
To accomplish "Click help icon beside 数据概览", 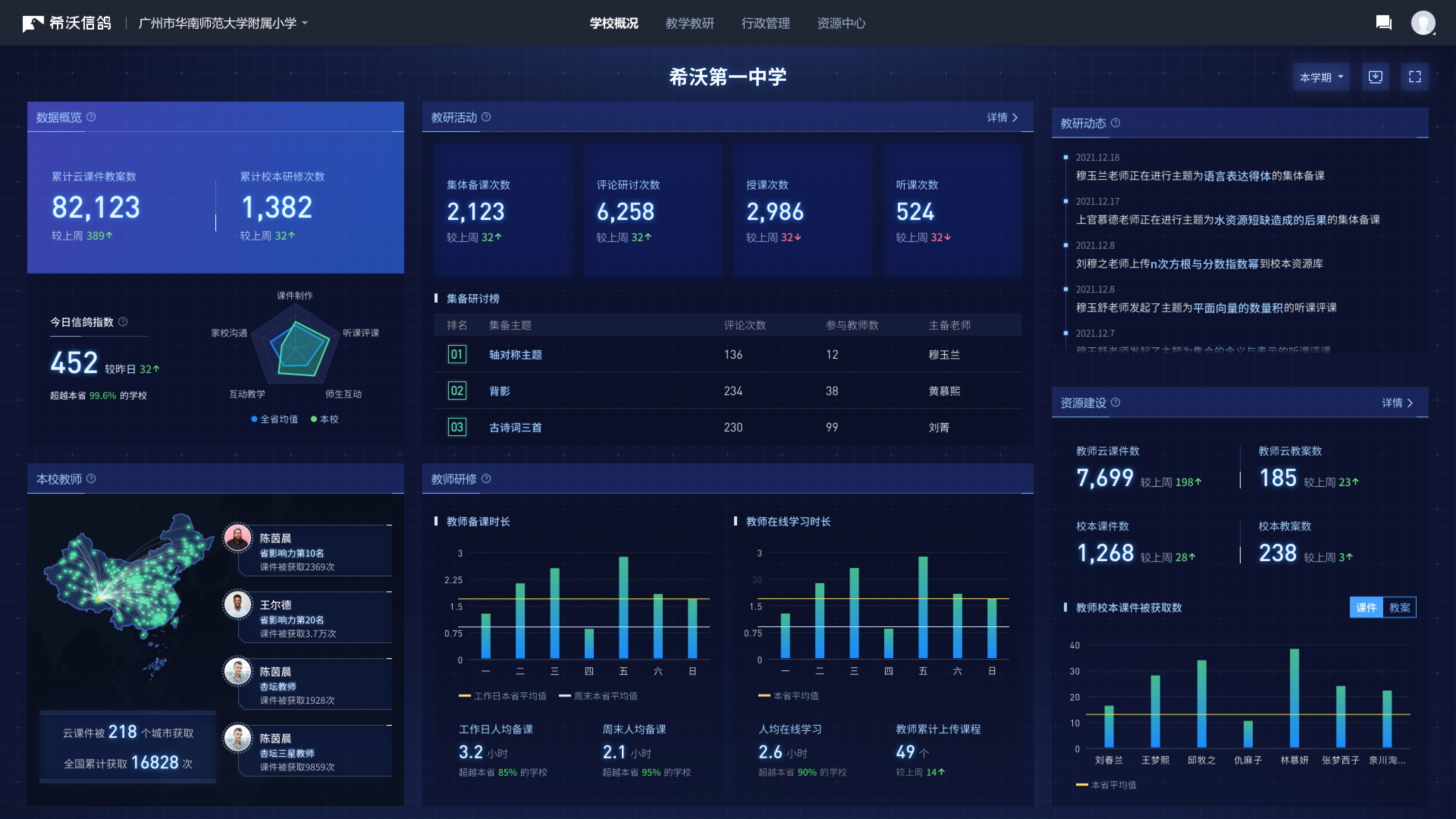I will click(91, 117).
